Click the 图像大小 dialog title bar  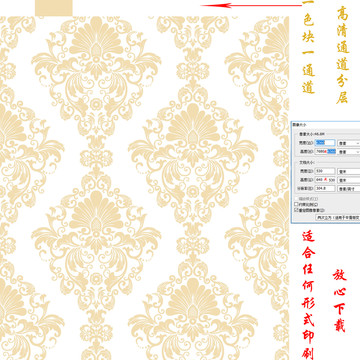(x=325, y=124)
